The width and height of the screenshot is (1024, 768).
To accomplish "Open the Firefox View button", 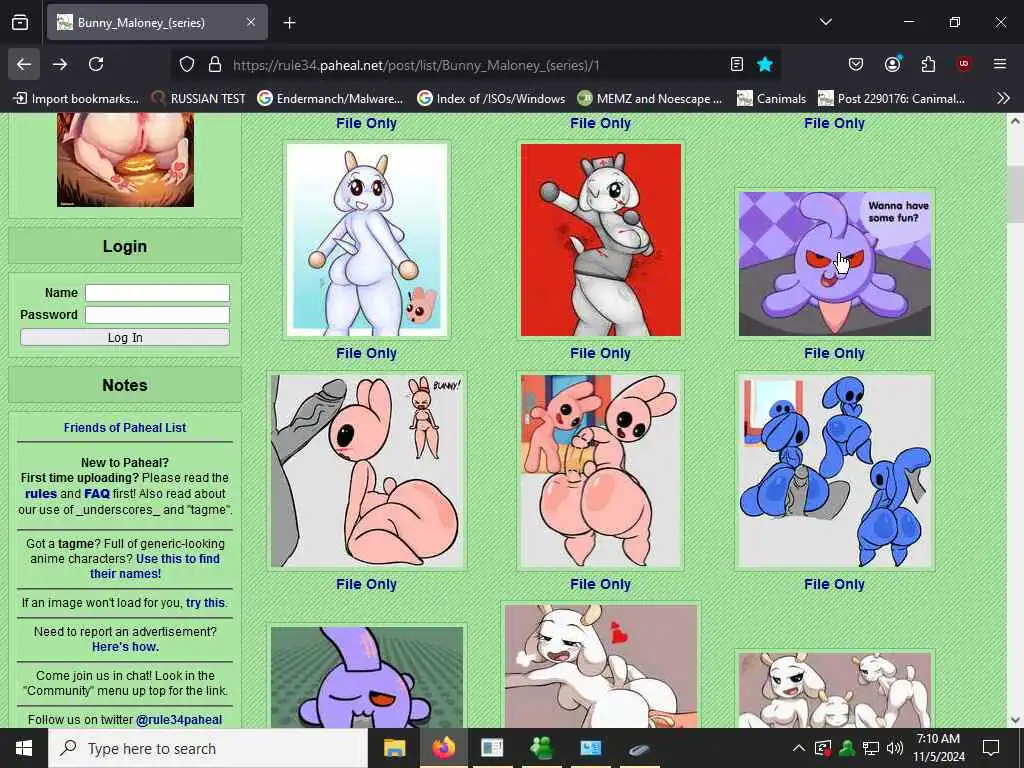I will (x=20, y=22).
